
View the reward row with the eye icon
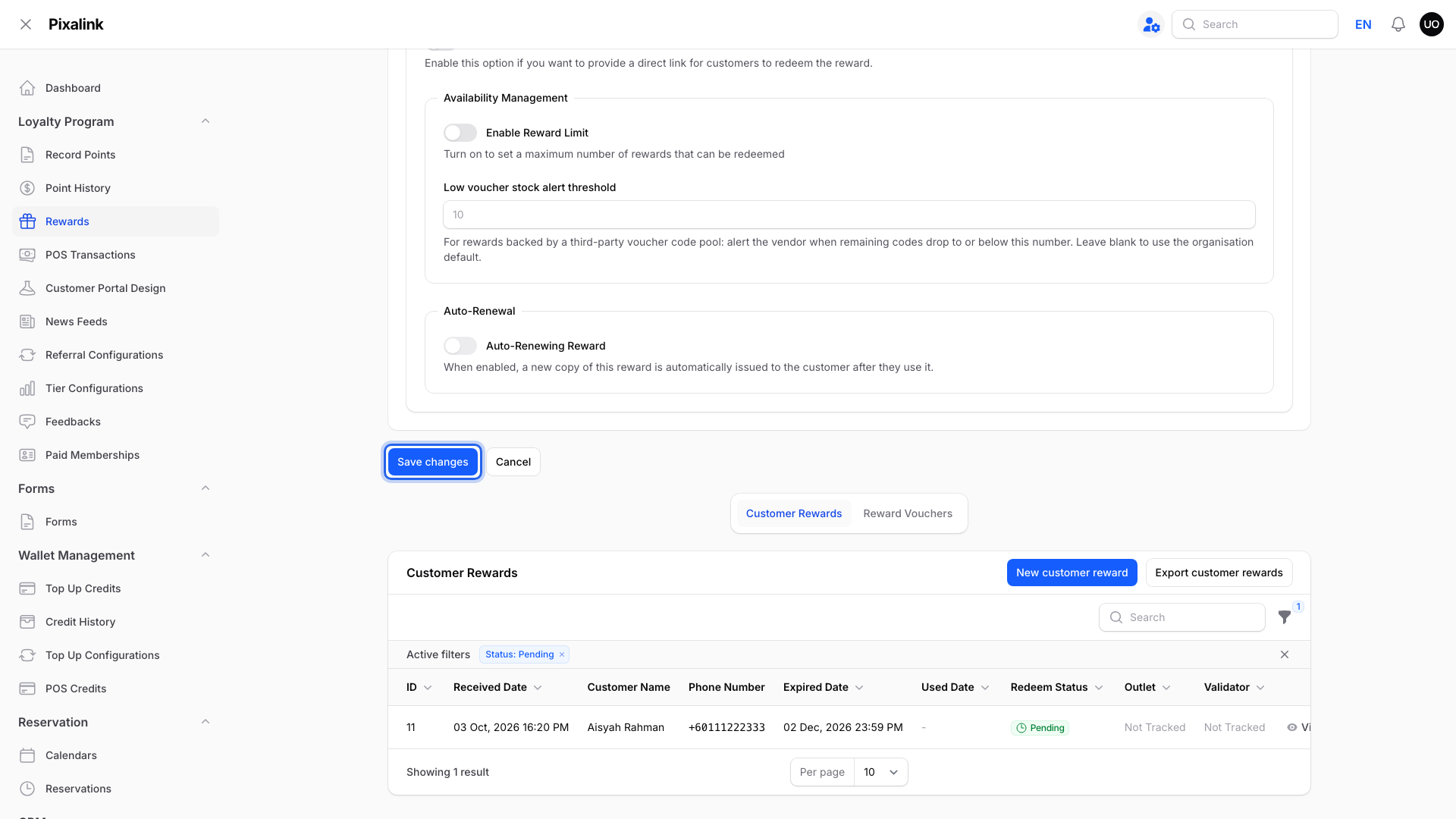coord(1292,727)
